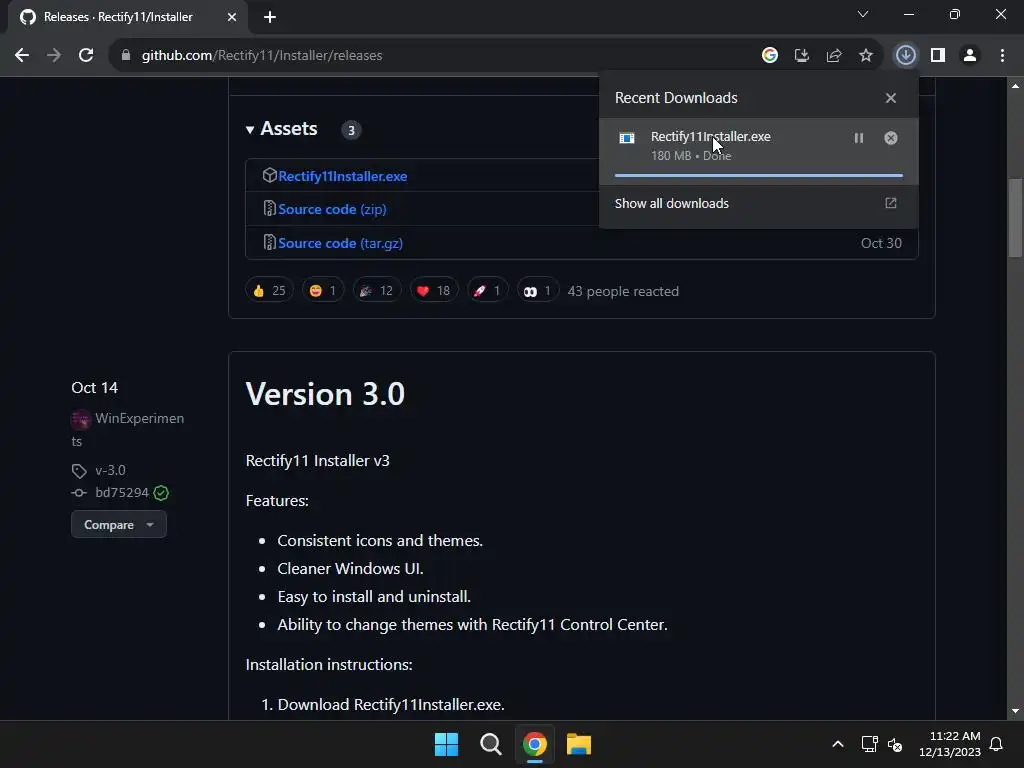
Task: Open Rectify11Installer.exe in the downloads popup
Action: point(711,136)
